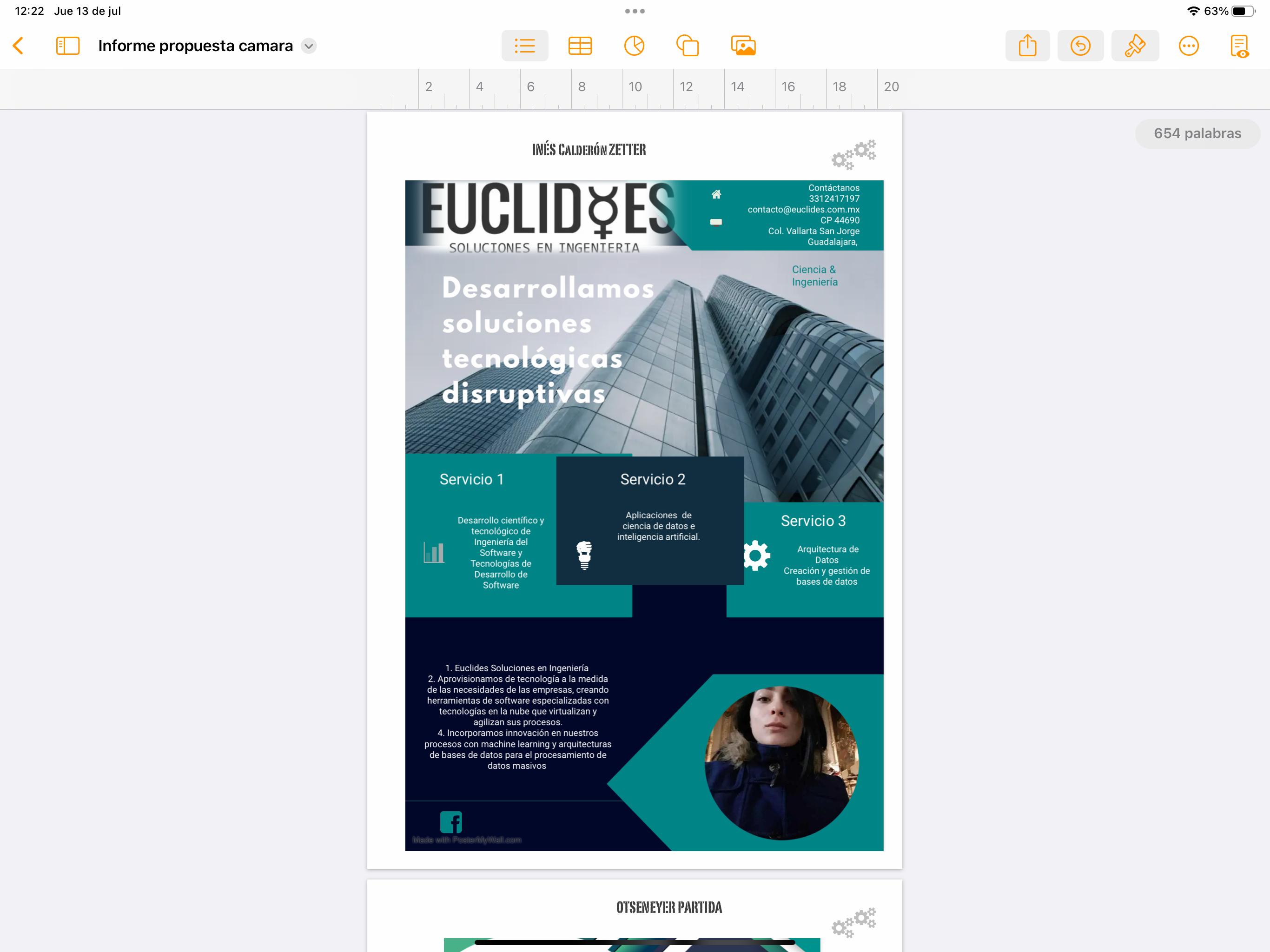Viewport: 1270px width, 952px height.
Task: Click the ruler at mark 10
Action: [635, 87]
